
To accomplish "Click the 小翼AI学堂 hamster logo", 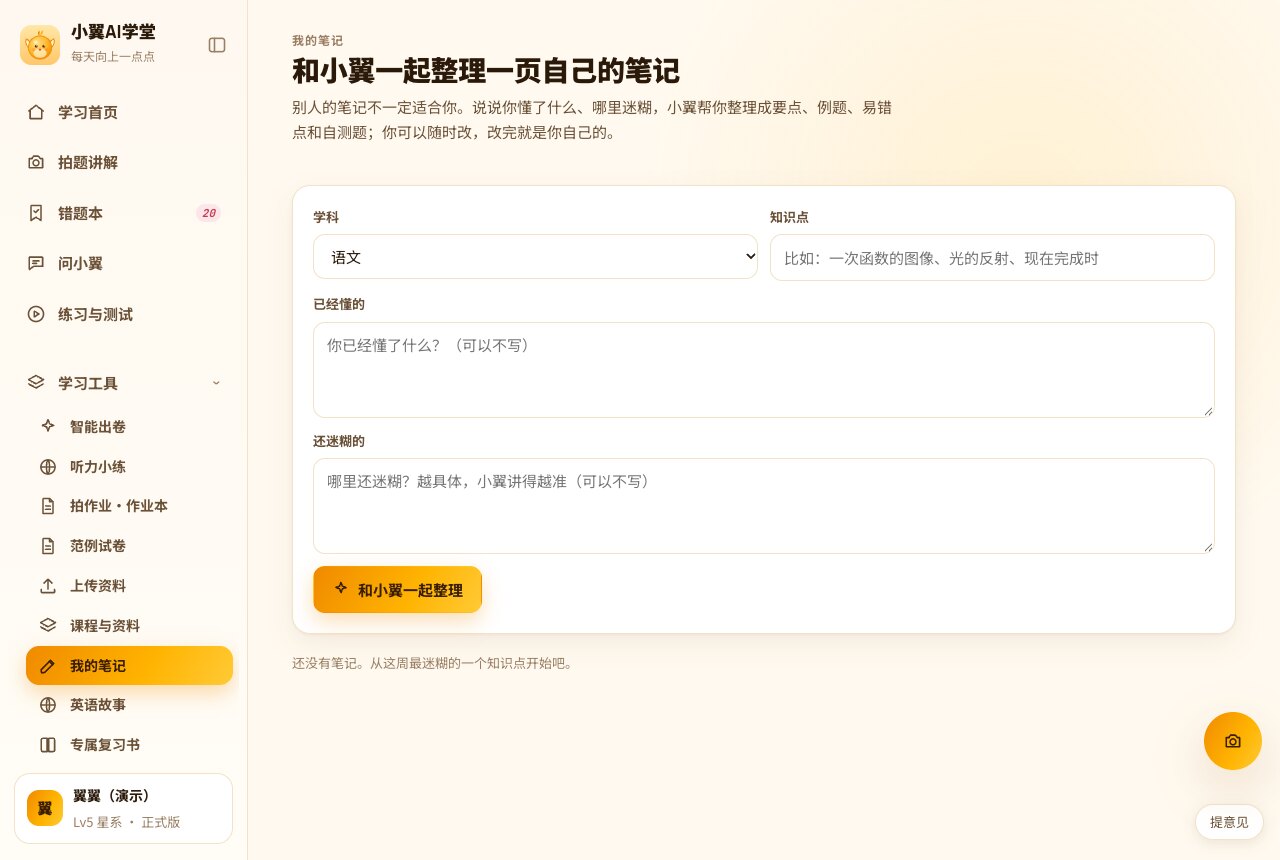I will 40,45.
